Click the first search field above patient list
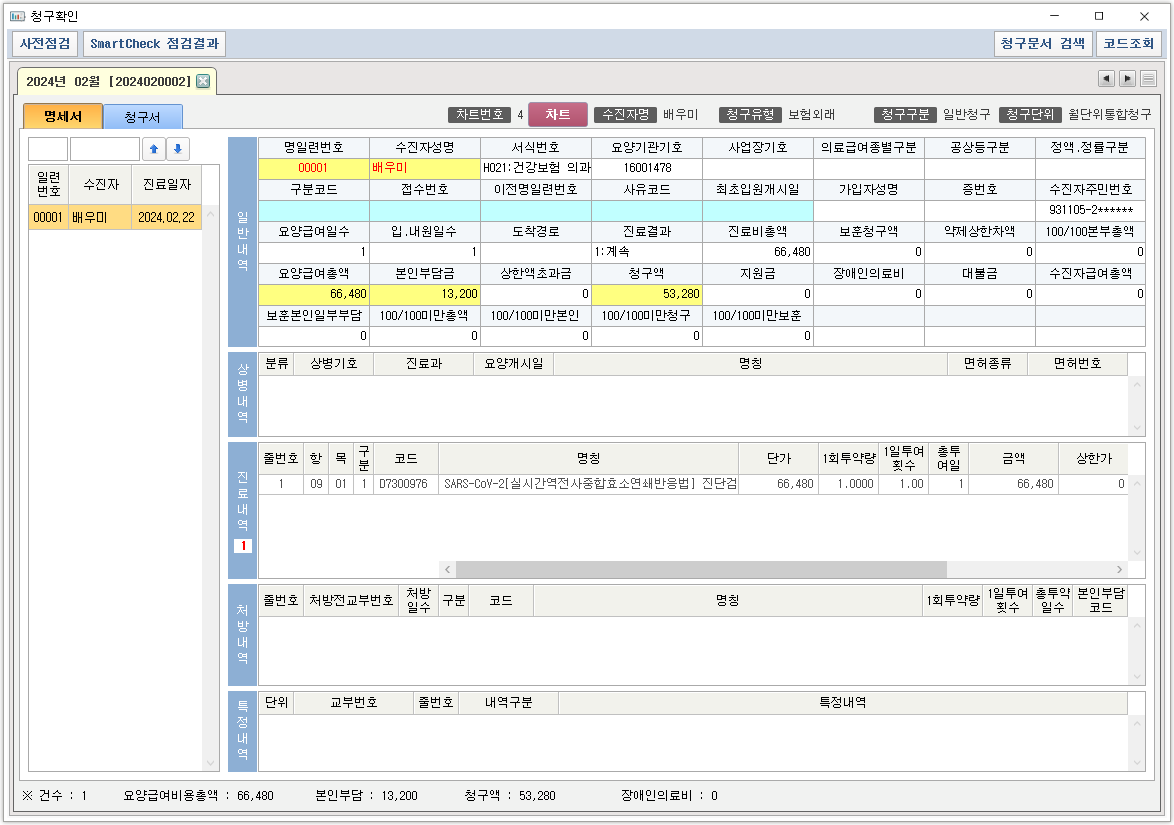The width and height of the screenshot is (1174, 825). (x=47, y=150)
